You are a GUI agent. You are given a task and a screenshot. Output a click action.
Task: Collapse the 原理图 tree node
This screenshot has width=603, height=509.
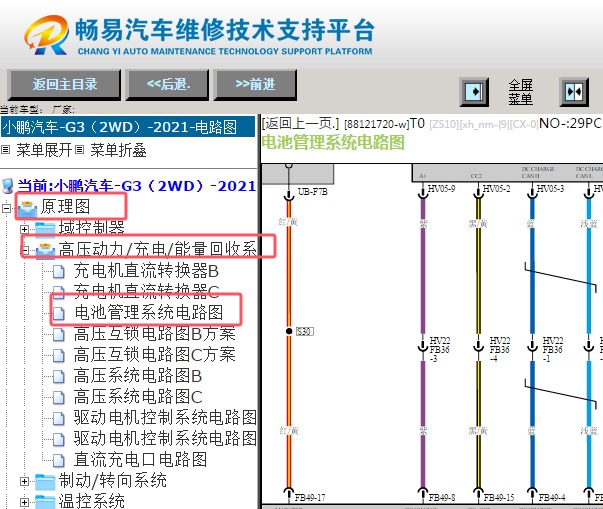(7, 208)
